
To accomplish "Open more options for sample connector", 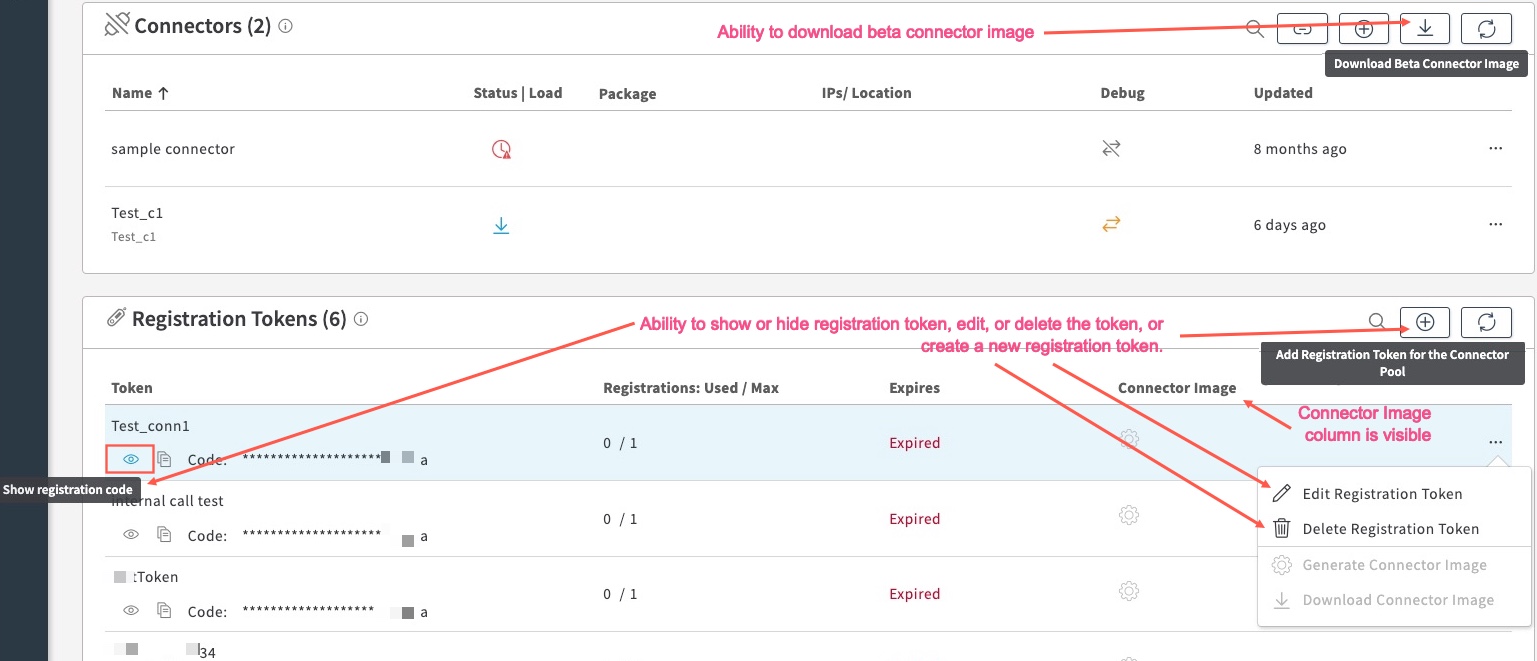I will coord(1495,148).
